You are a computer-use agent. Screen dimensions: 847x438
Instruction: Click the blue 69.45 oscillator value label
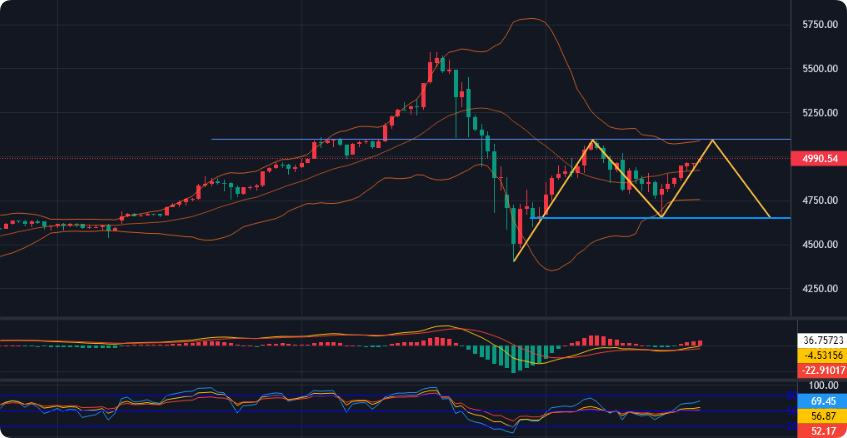point(819,400)
